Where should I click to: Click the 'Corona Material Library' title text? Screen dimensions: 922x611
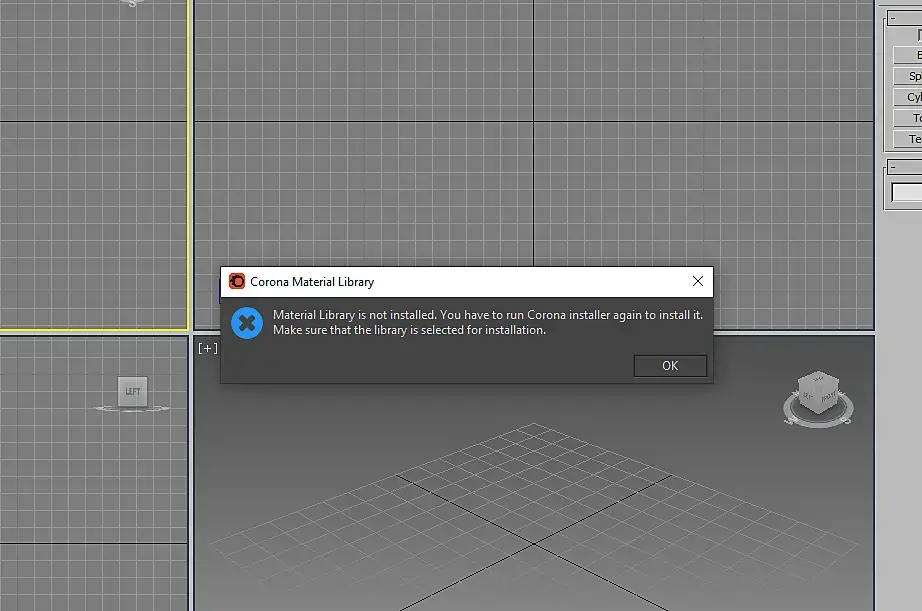[312, 282]
